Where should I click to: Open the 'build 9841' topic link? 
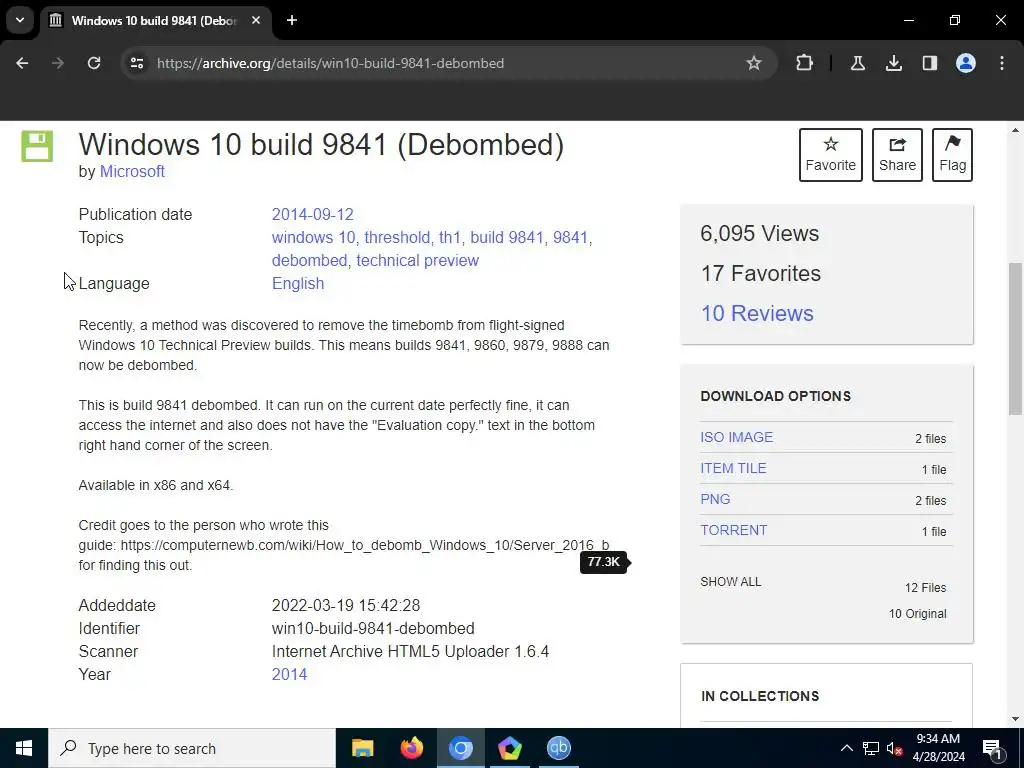507,238
